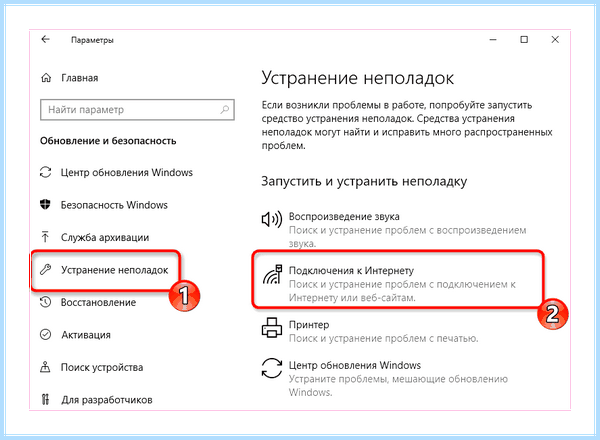Select Устранение неполадок in sidebar

(x=114, y=270)
